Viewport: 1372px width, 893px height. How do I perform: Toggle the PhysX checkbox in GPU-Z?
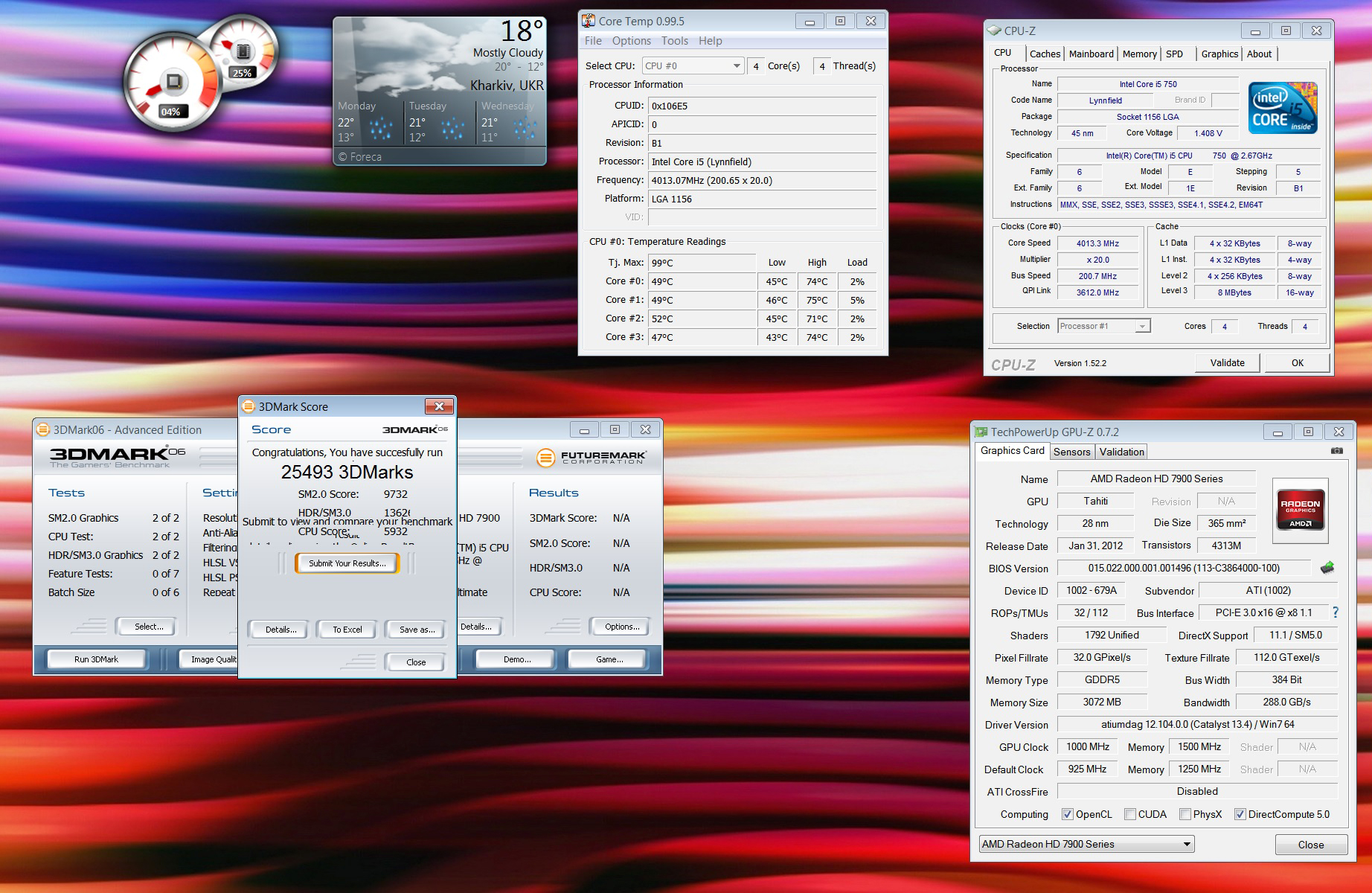[x=1185, y=814]
